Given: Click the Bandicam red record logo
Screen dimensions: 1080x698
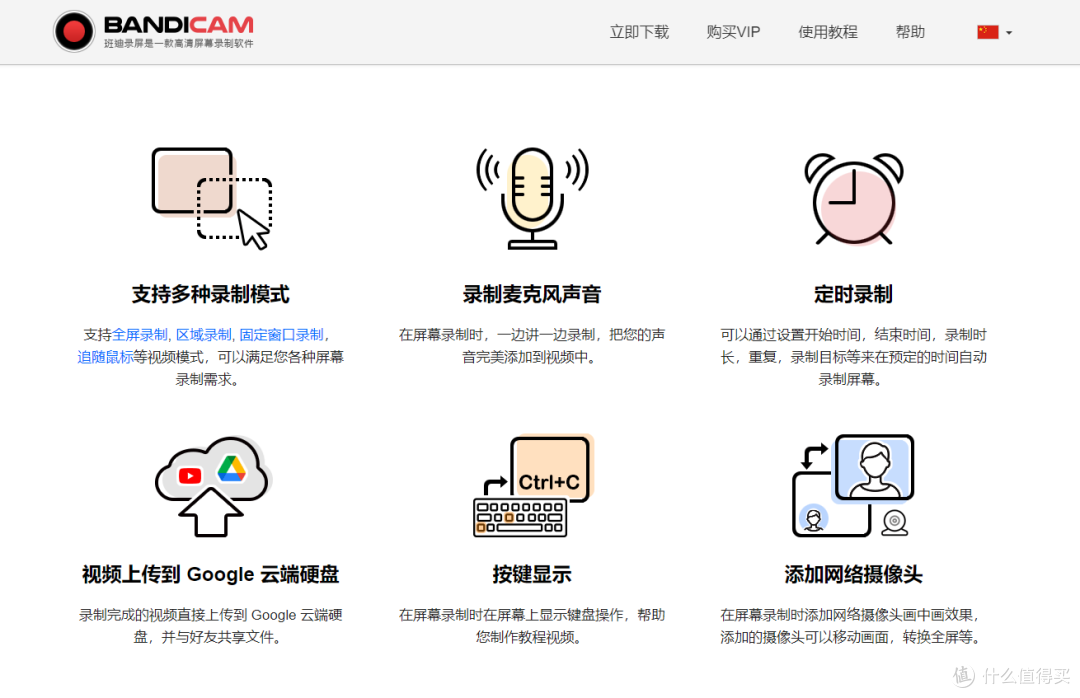Looking at the screenshot, I should click(74, 31).
